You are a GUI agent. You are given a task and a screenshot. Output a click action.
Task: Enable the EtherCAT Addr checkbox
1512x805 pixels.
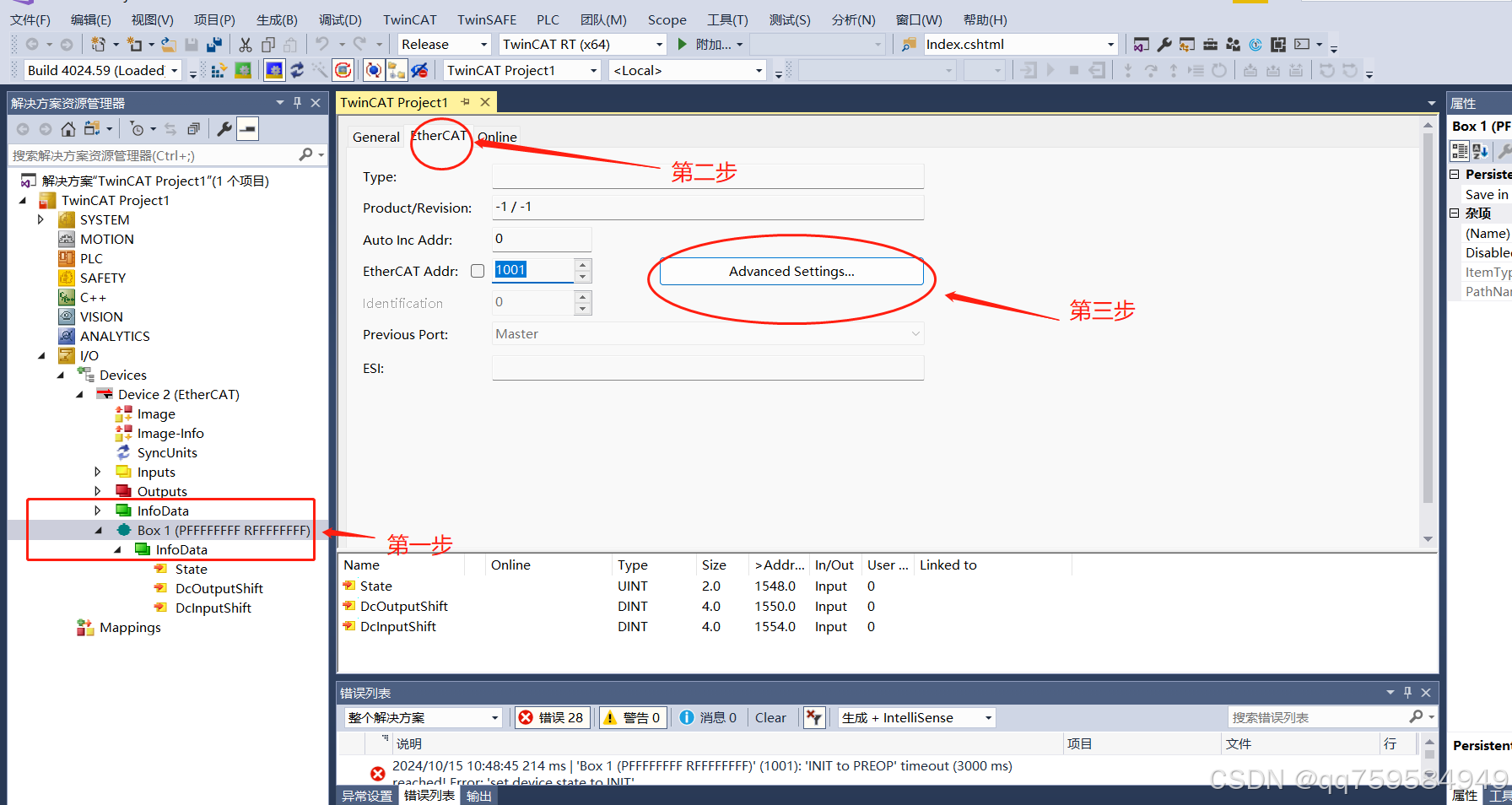(x=478, y=271)
